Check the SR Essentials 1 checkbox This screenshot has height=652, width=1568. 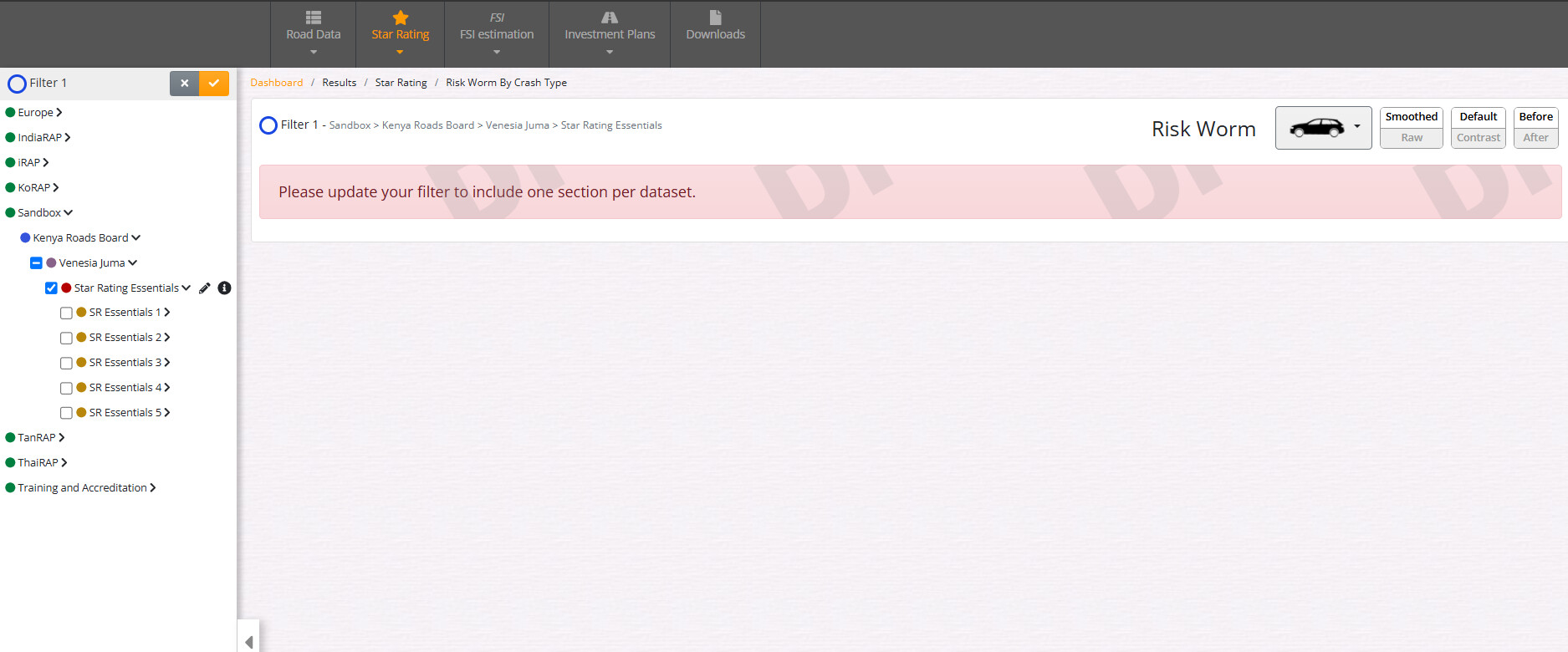66,313
